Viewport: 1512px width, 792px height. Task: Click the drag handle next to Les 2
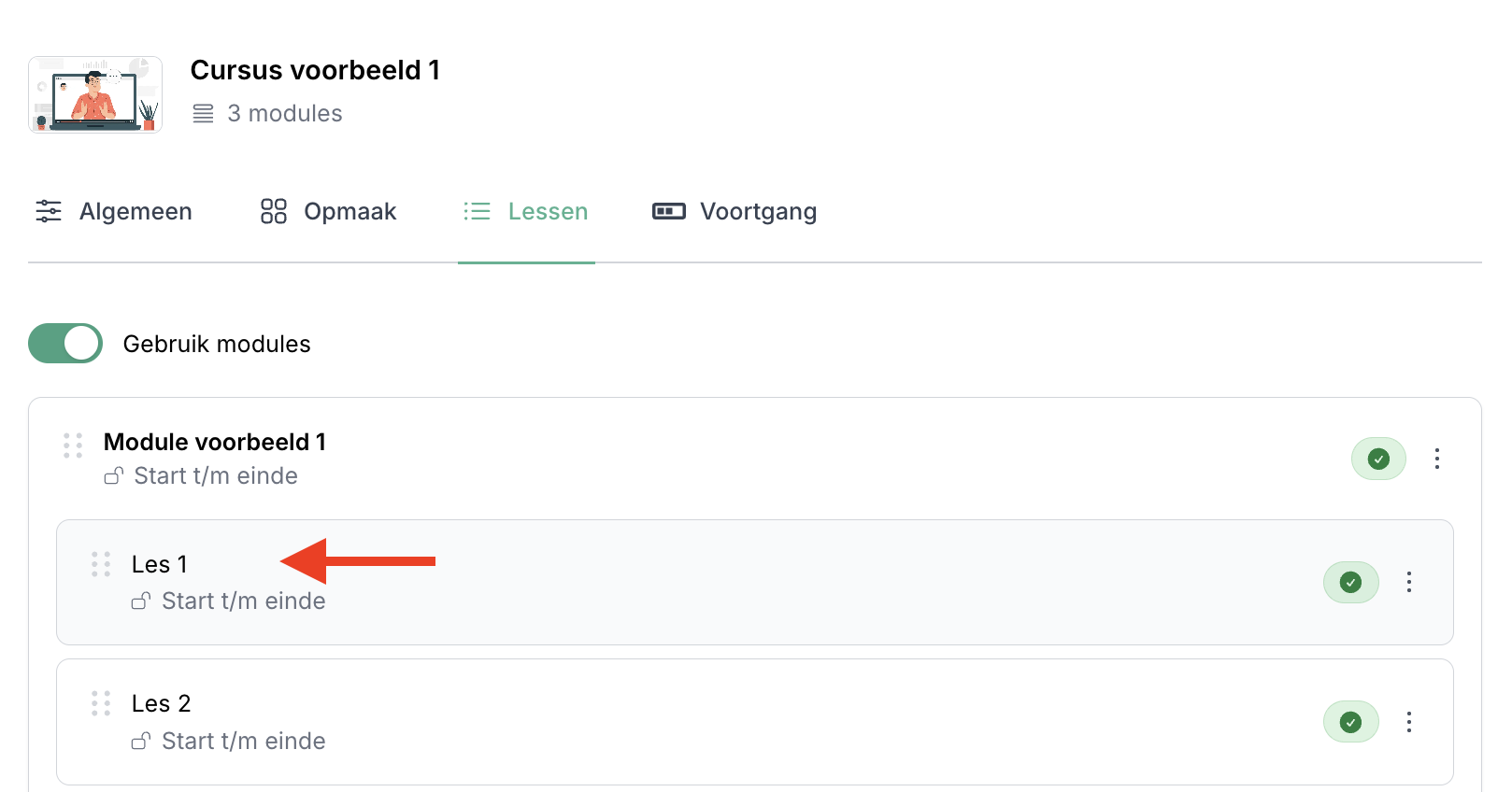click(x=101, y=703)
